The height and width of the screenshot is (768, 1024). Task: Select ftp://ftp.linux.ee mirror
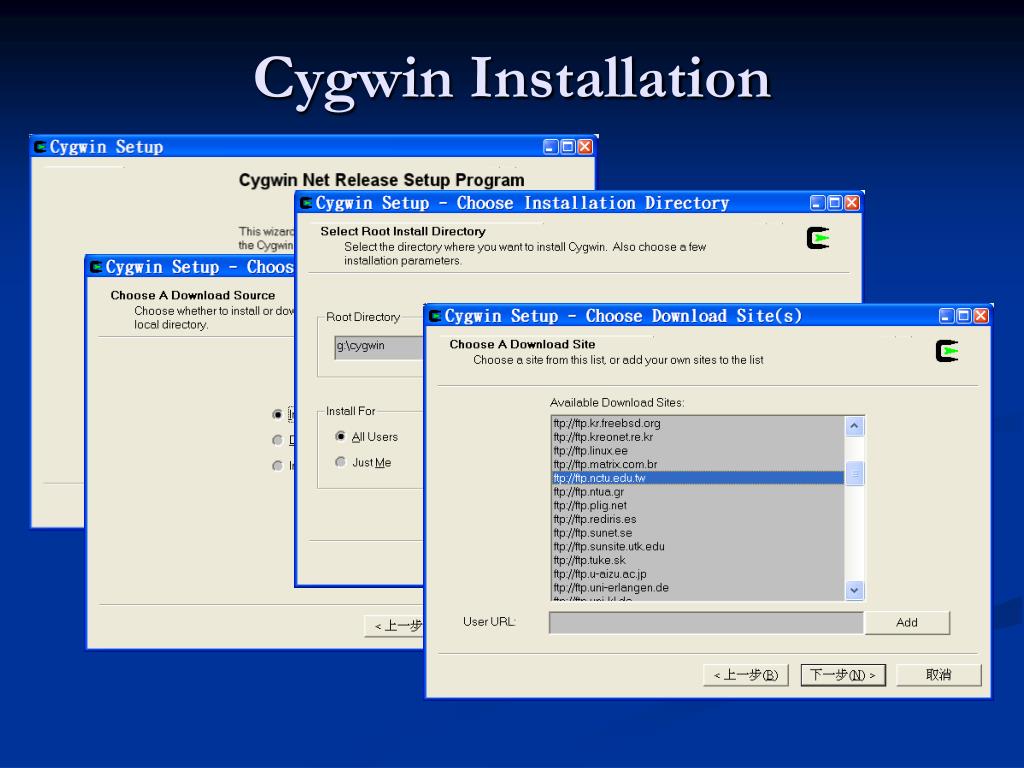click(697, 451)
